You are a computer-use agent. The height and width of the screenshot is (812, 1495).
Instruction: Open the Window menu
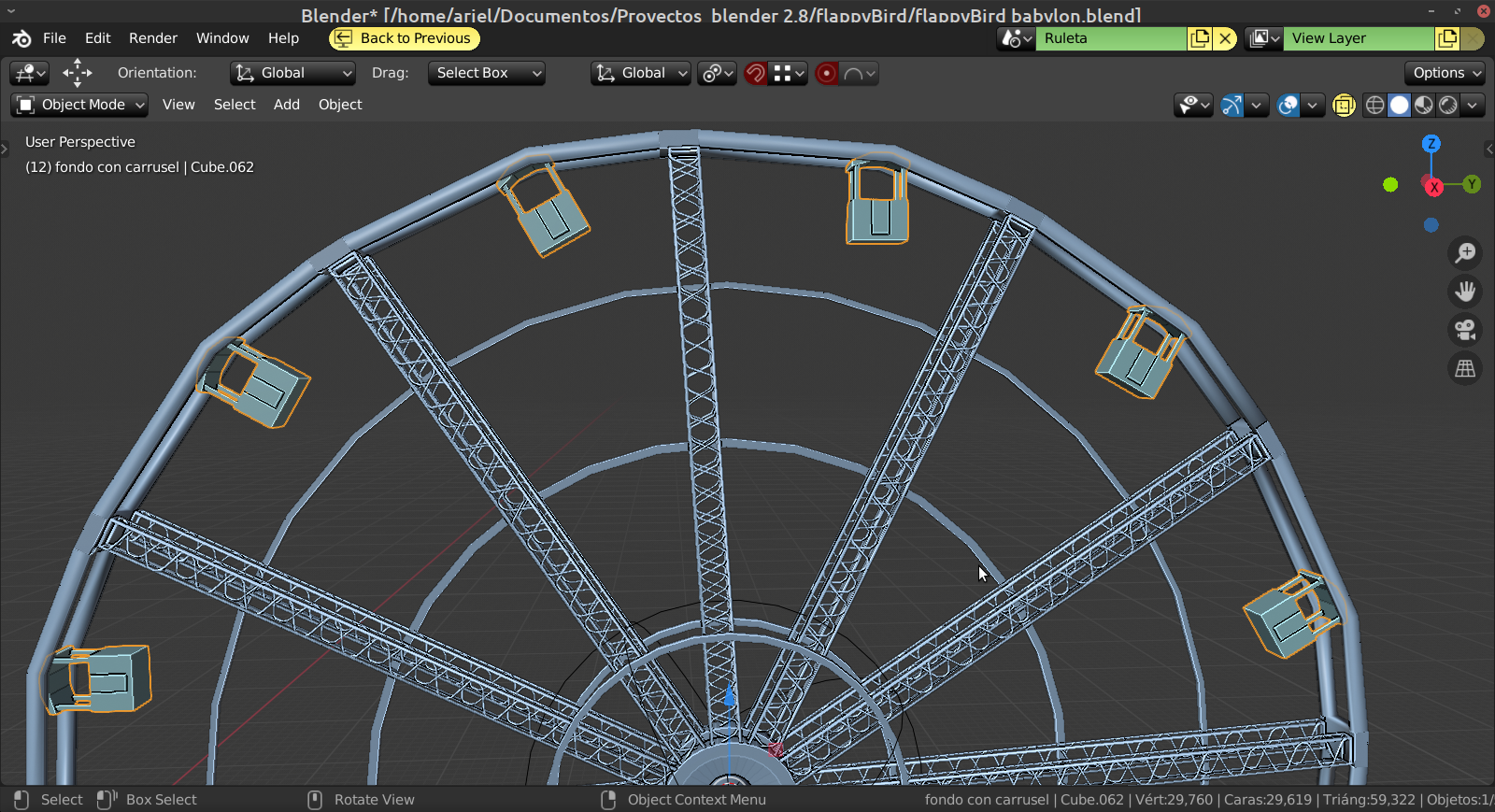pyautogui.click(x=222, y=38)
